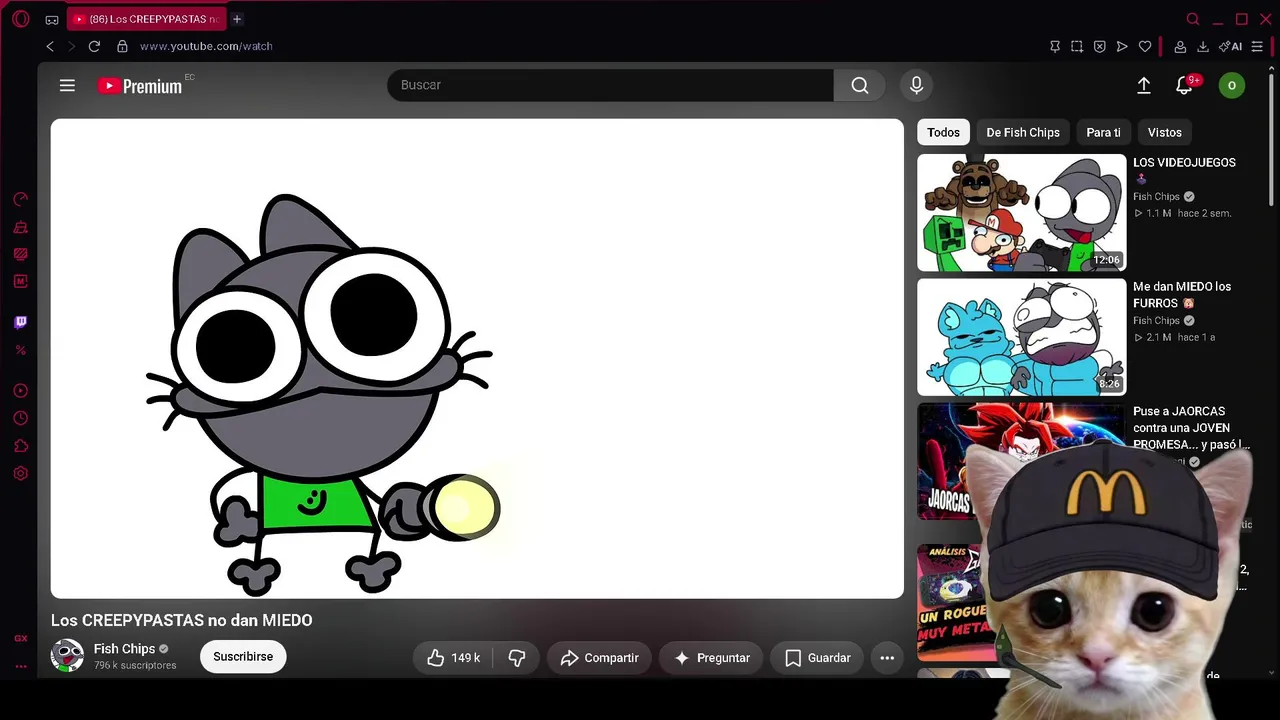Save the video with Guardar
The width and height of the screenshot is (1280, 720).
coord(817,658)
